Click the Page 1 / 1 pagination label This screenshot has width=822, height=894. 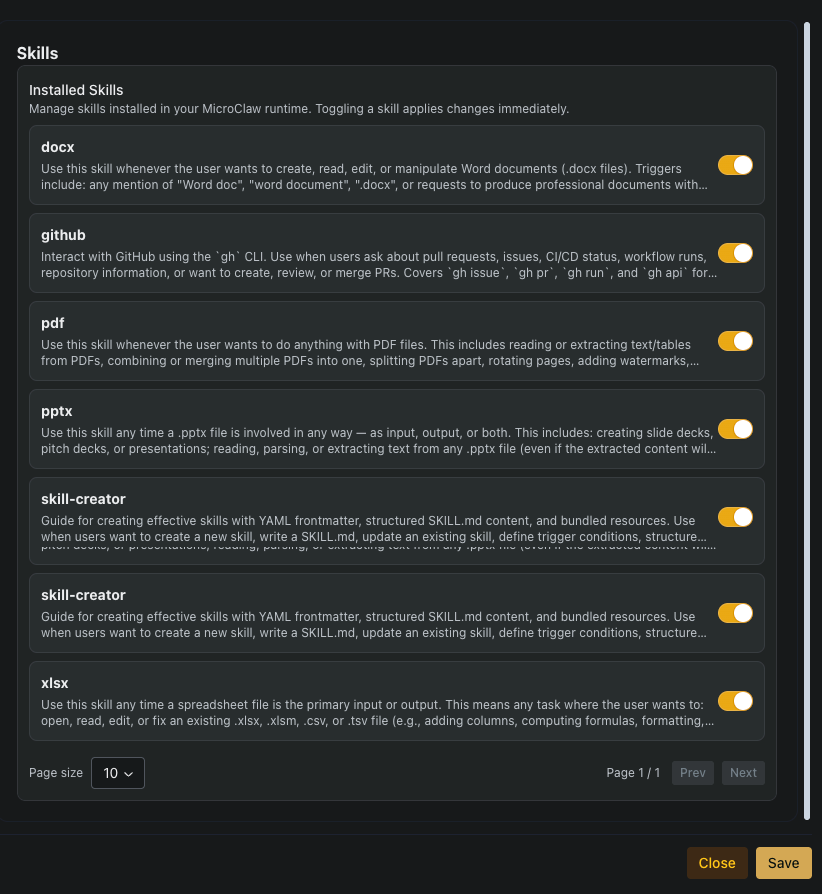coord(633,772)
